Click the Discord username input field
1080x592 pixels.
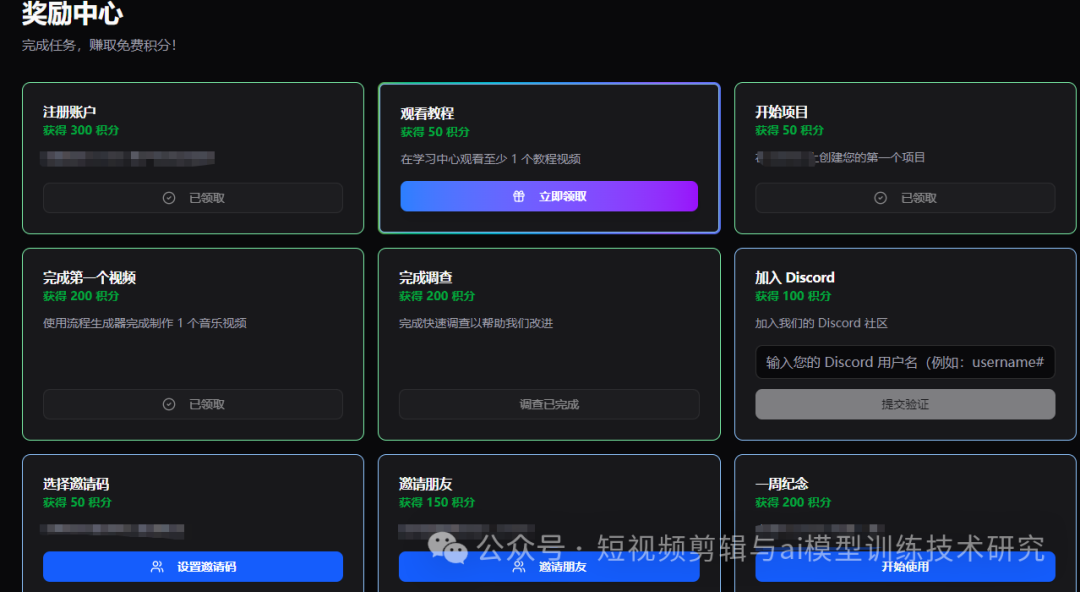click(x=904, y=362)
